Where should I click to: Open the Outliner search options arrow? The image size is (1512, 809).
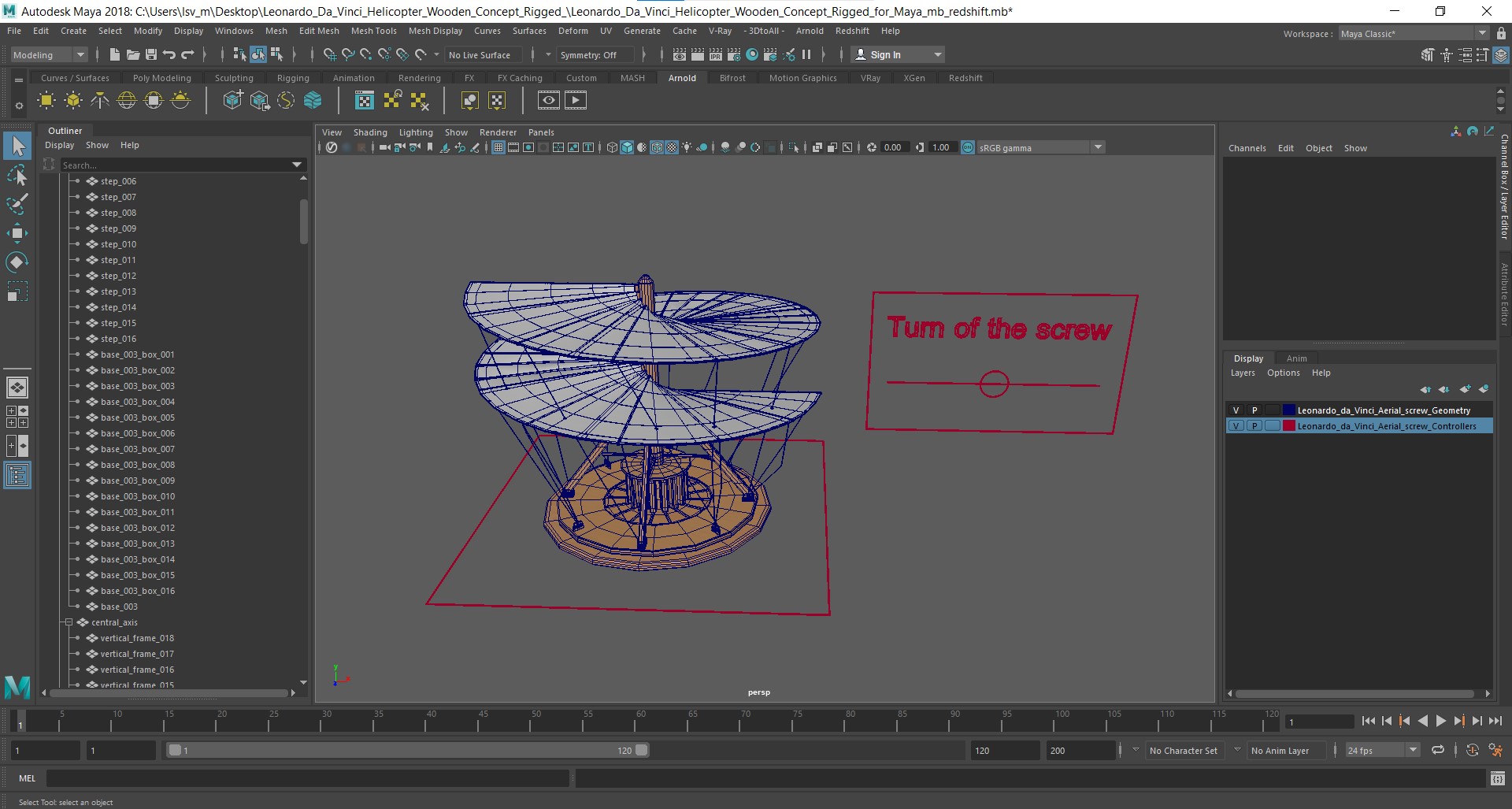(297, 165)
